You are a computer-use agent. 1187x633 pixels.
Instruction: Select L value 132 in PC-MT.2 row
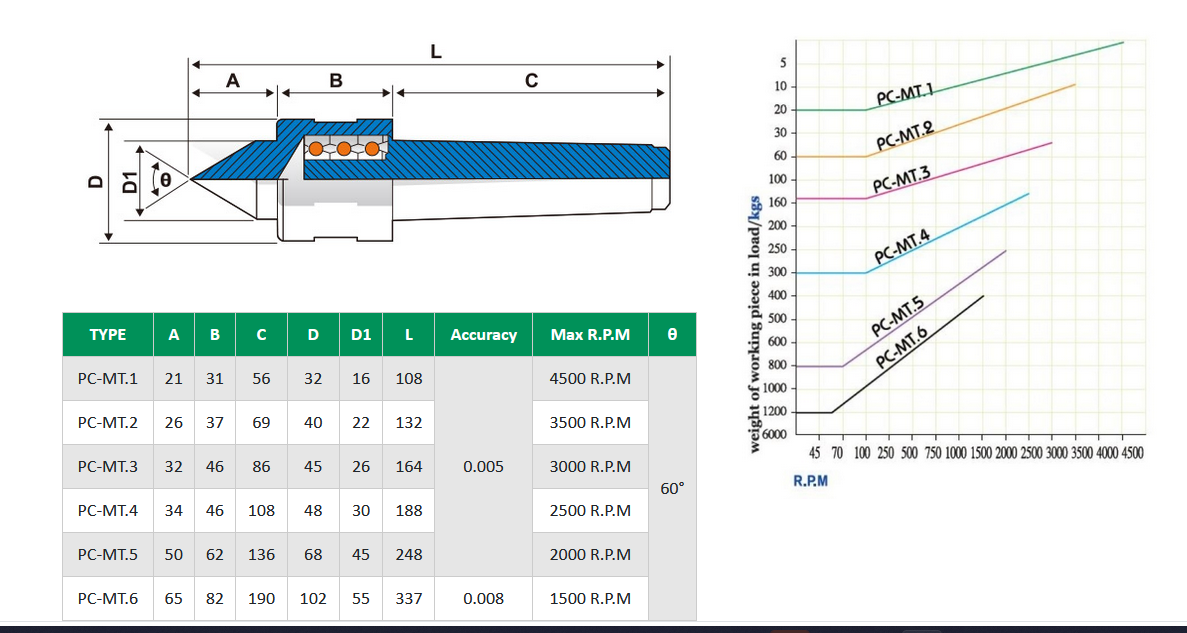coord(409,423)
